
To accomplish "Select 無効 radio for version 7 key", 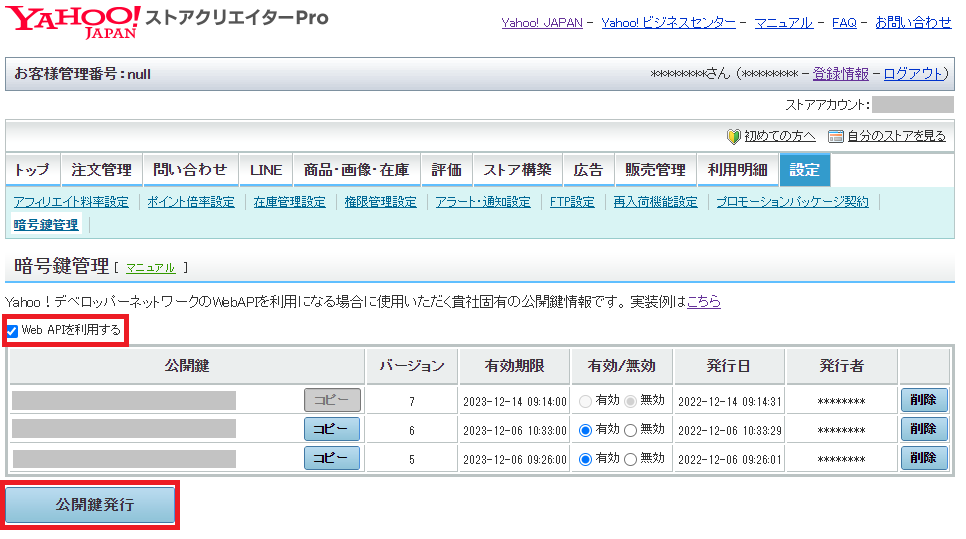I will 630,402.
